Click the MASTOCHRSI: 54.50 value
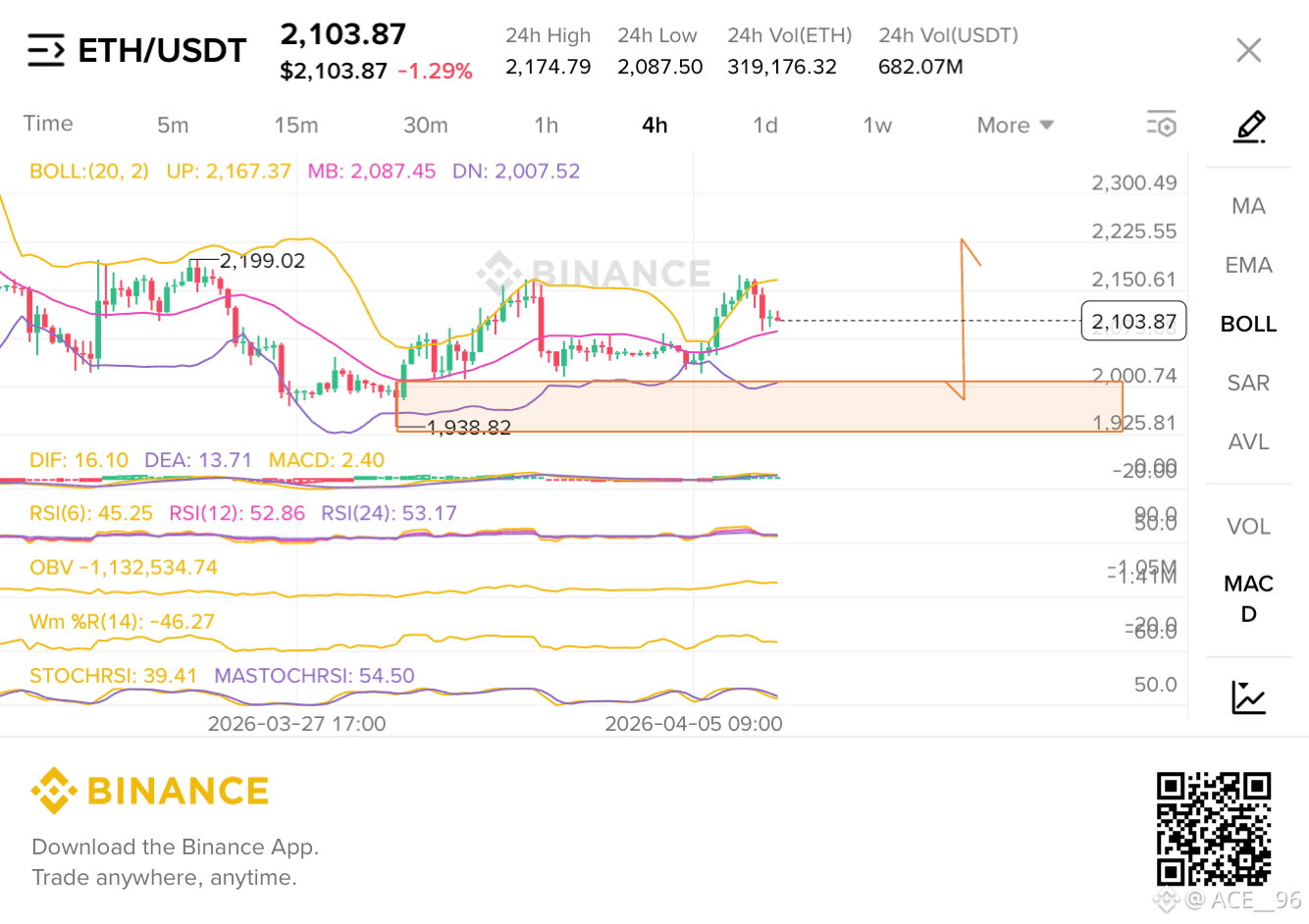Screen dimensions: 1309x924 [314, 676]
